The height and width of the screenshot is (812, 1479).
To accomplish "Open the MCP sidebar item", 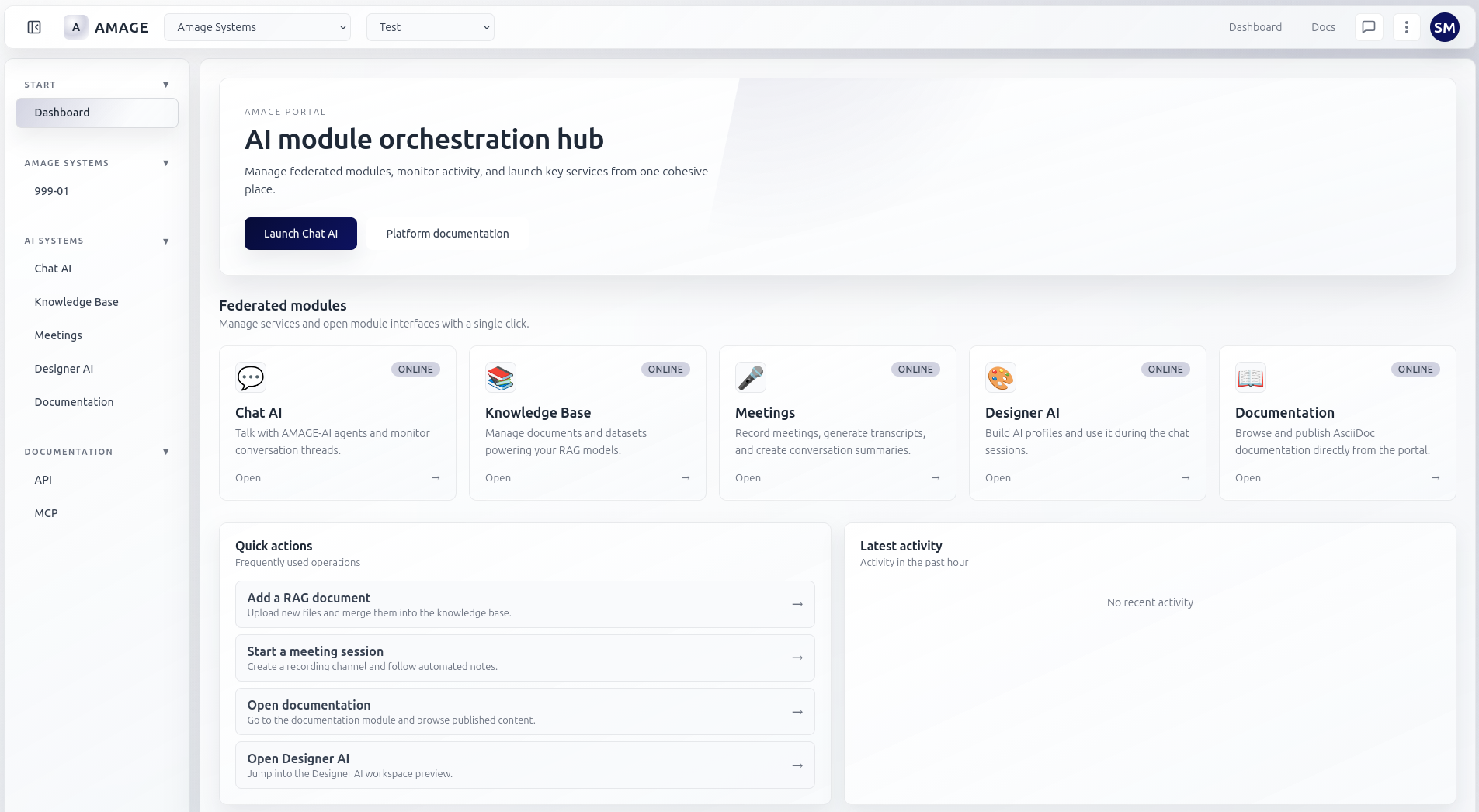I will [46, 513].
